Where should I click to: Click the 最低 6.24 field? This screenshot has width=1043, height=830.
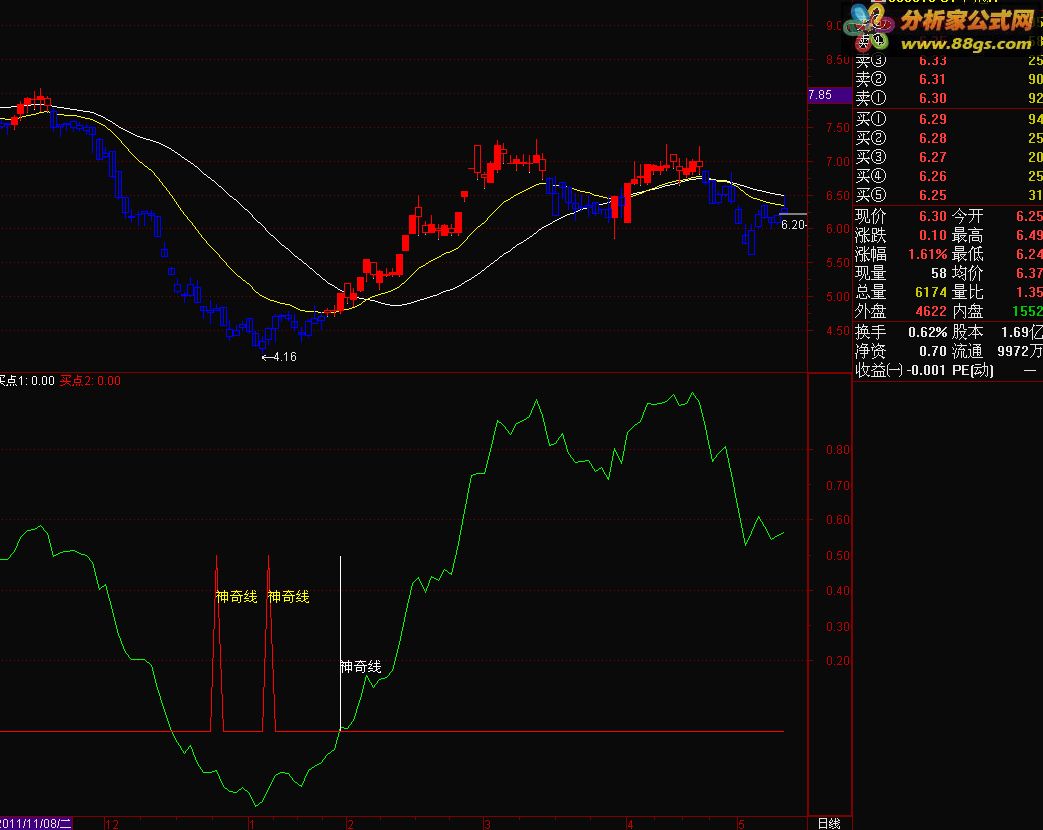click(x=997, y=254)
